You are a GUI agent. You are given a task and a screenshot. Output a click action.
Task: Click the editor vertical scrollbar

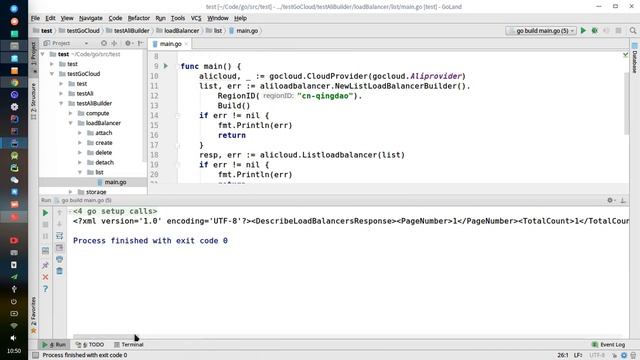[x=627, y=104]
